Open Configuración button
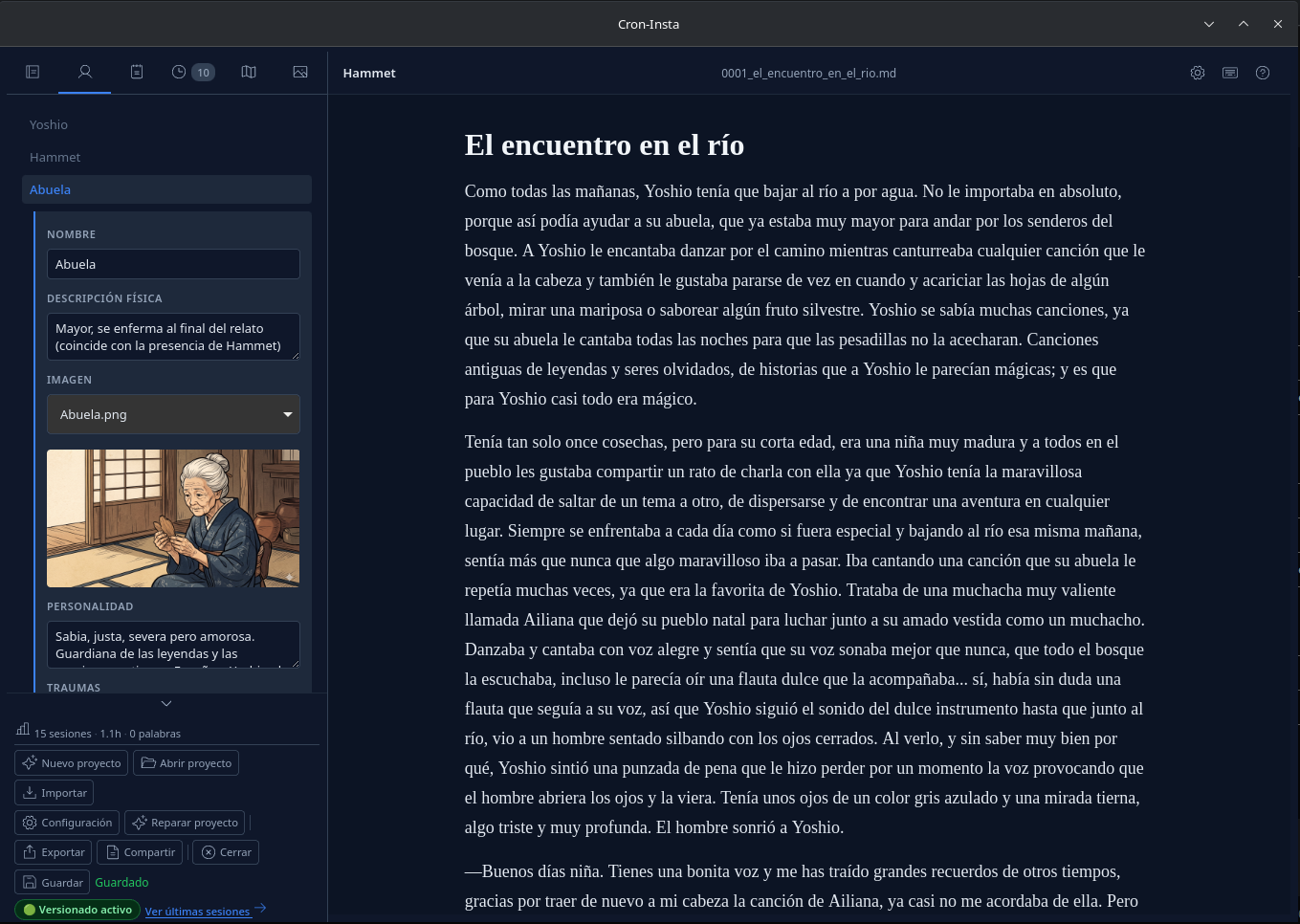Image resolution: width=1300 pixels, height=924 pixels. (67, 823)
